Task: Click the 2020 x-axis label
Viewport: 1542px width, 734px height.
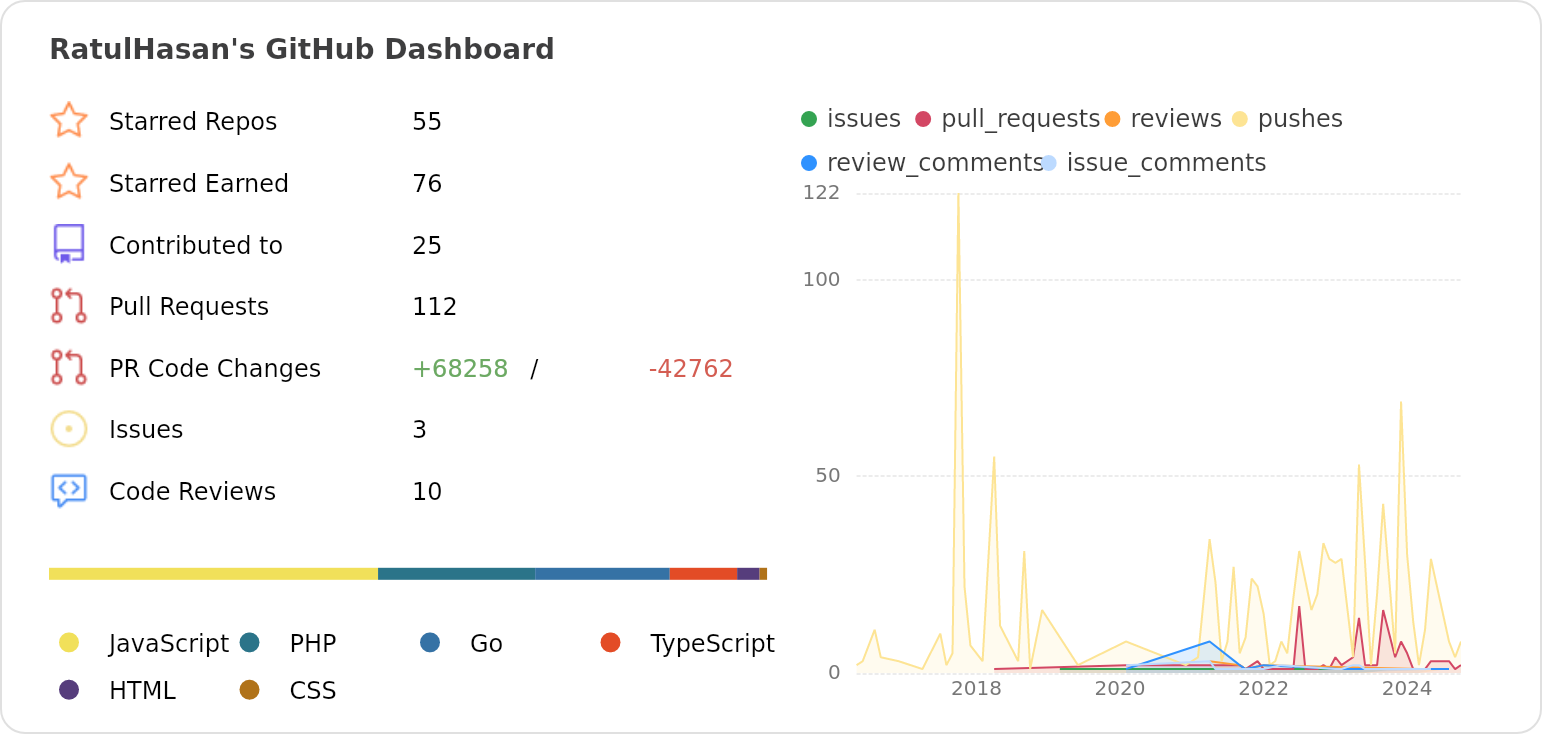Action: (1120, 689)
